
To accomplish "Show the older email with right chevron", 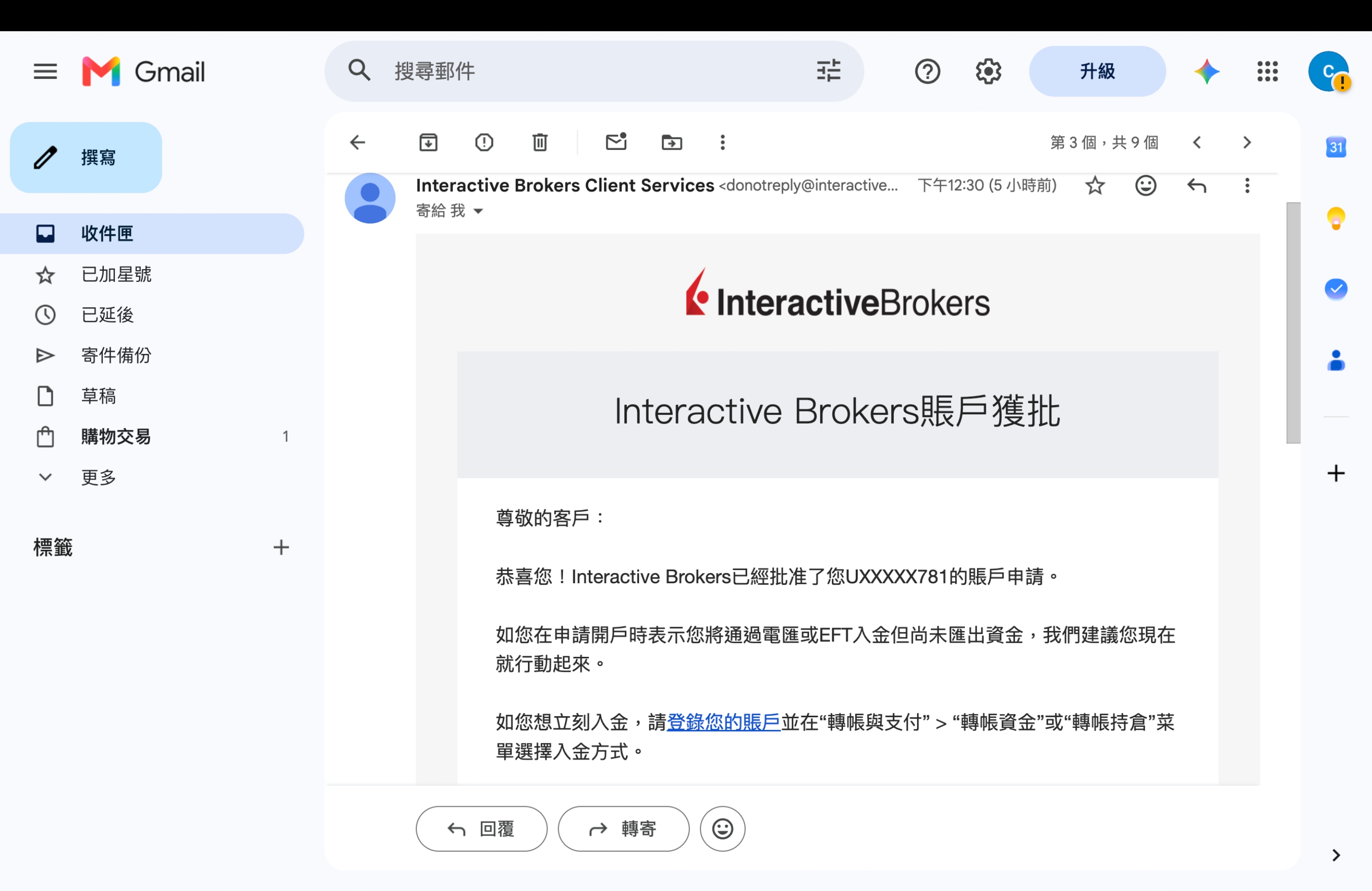I will pyautogui.click(x=1247, y=142).
